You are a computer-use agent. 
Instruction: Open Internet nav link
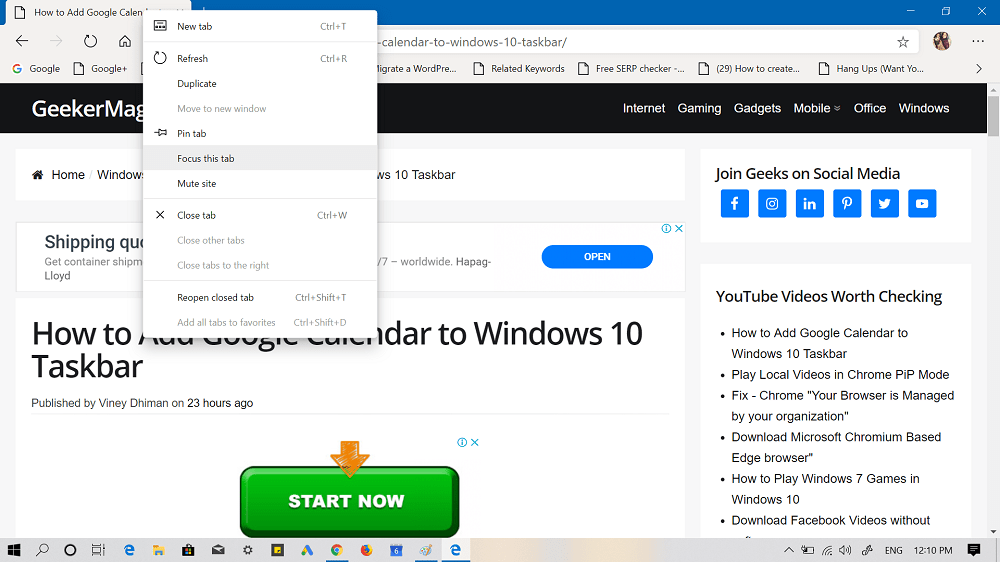pos(643,108)
